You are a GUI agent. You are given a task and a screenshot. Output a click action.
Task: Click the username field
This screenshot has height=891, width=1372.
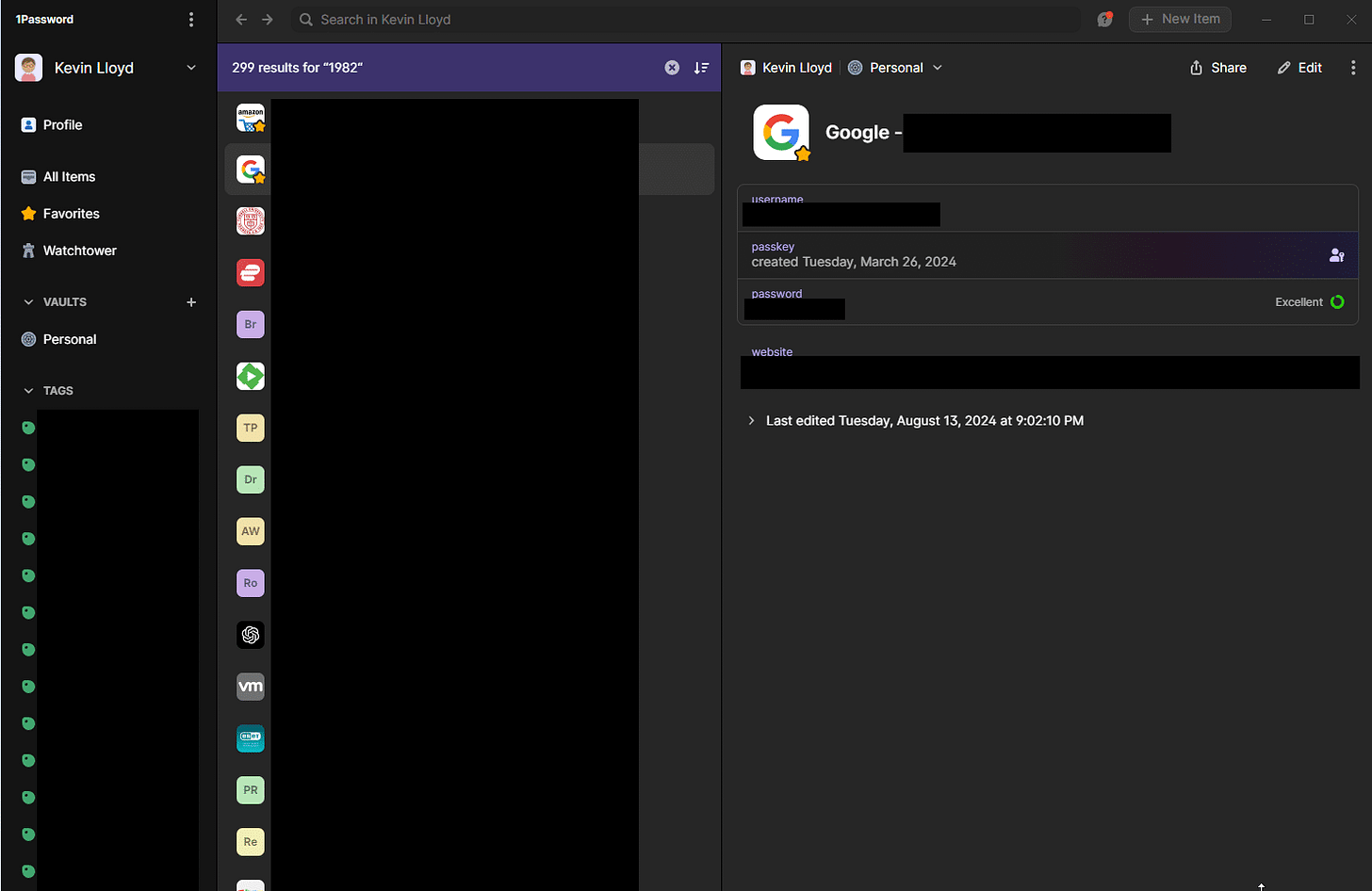pyautogui.click(x=1048, y=209)
